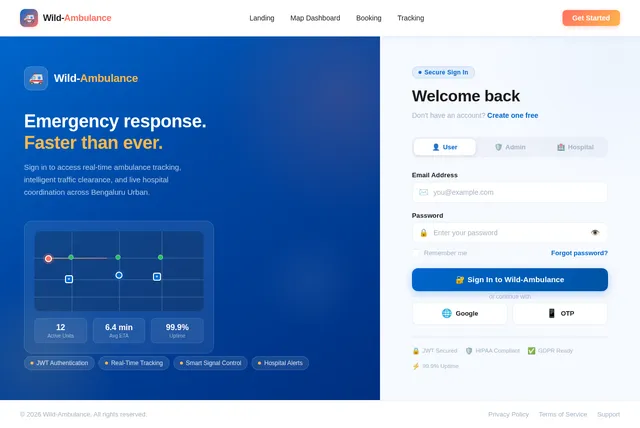Screen dimensions: 640x428
Task: Click the Wild-Ambulance header brand text
Action: point(77,18)
